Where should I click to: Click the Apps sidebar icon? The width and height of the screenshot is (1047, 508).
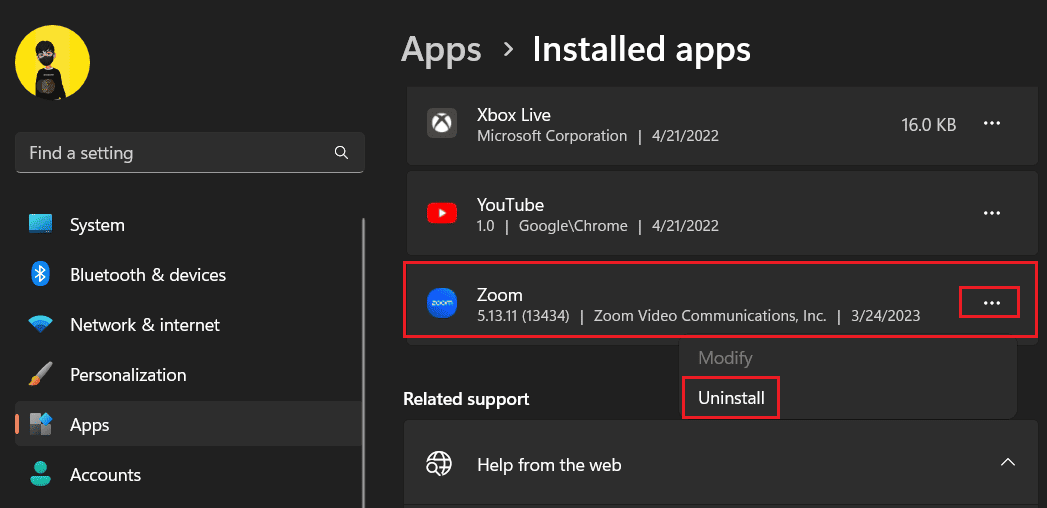tap(41, 425)
